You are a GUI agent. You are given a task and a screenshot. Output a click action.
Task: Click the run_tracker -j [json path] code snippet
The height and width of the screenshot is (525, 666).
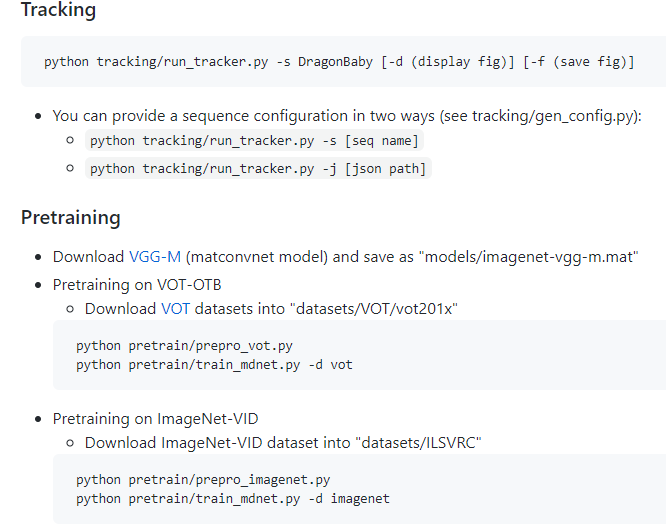[258, 169]
